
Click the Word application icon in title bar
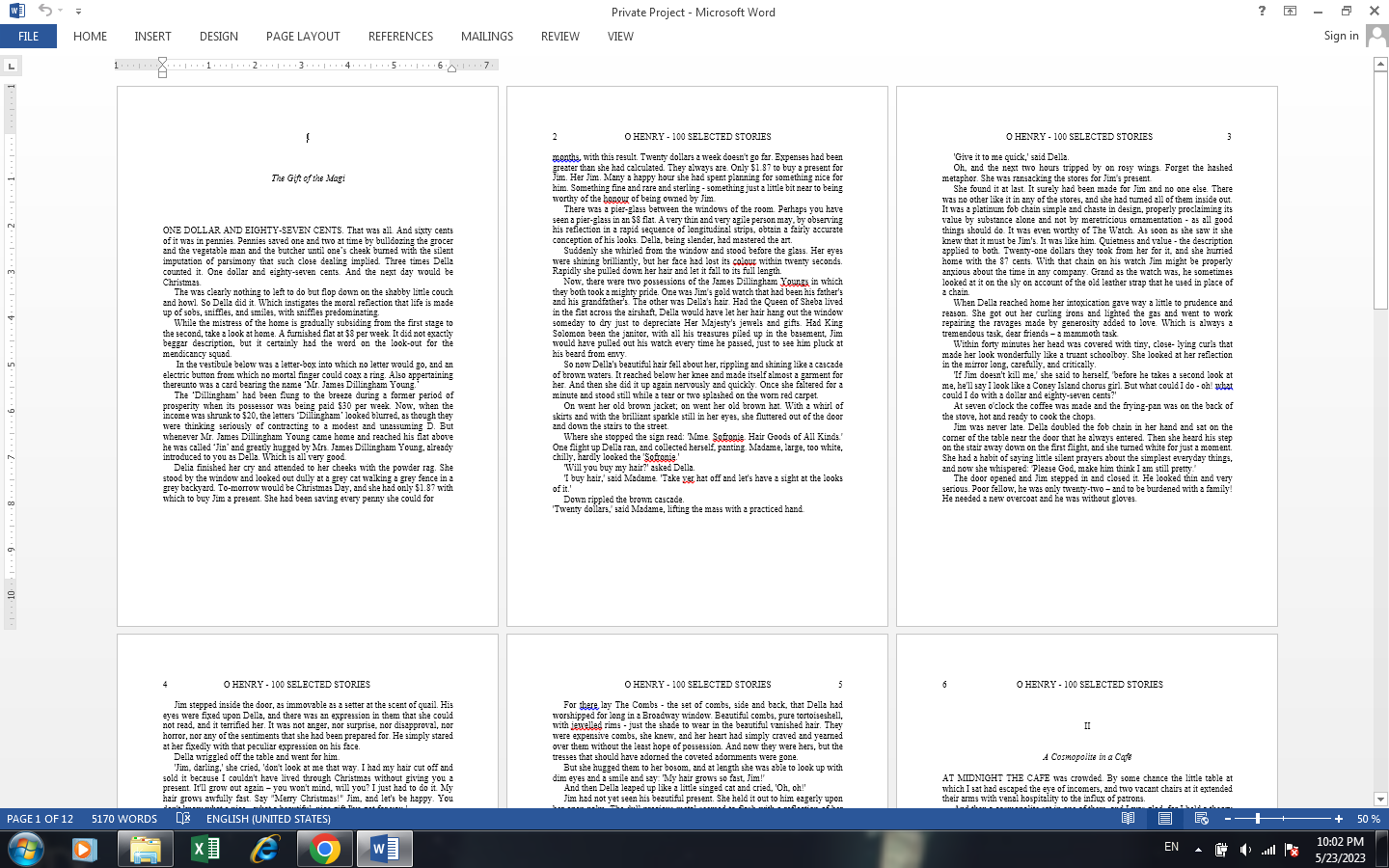[x=16, y=12]
